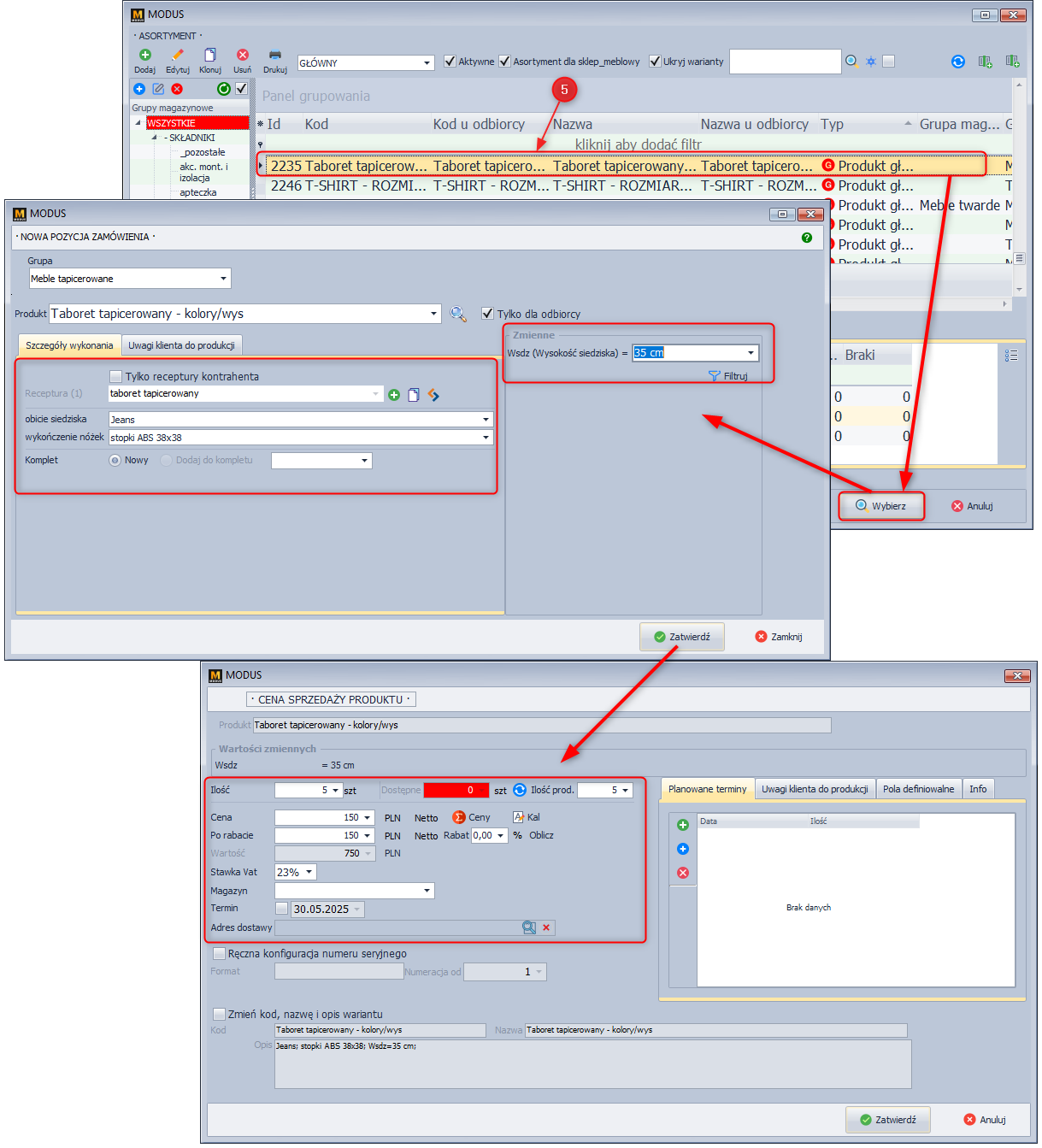Viewport: 1042px width, 1148px height.
Task: Toggle Asortyment dla sklep_meblowy checkbox
Action: [505, 62]
